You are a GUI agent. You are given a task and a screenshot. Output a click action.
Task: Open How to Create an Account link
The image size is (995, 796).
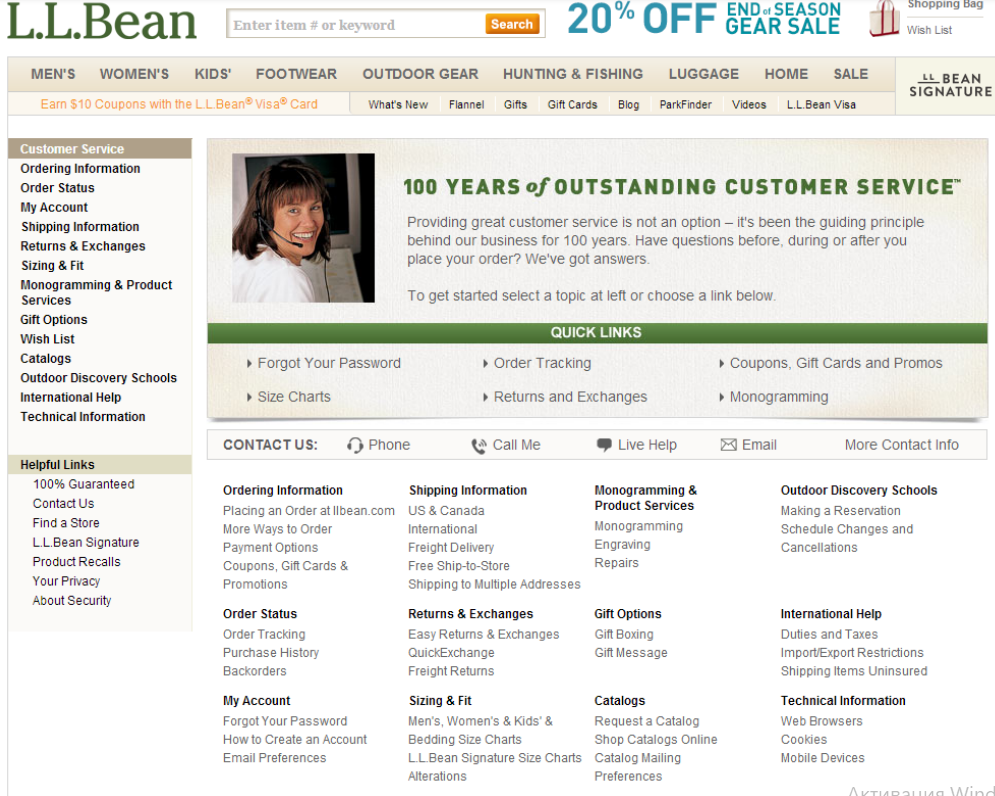point(294,740)
